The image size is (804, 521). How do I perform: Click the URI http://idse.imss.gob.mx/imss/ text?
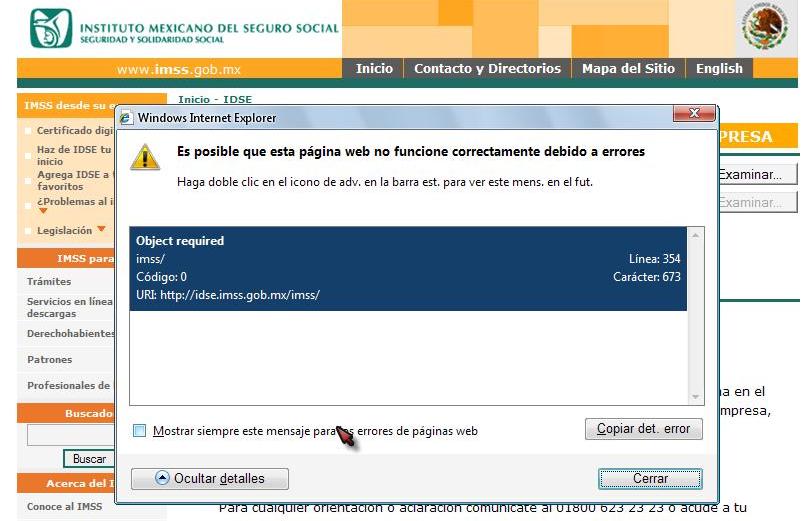click(228, 295)
